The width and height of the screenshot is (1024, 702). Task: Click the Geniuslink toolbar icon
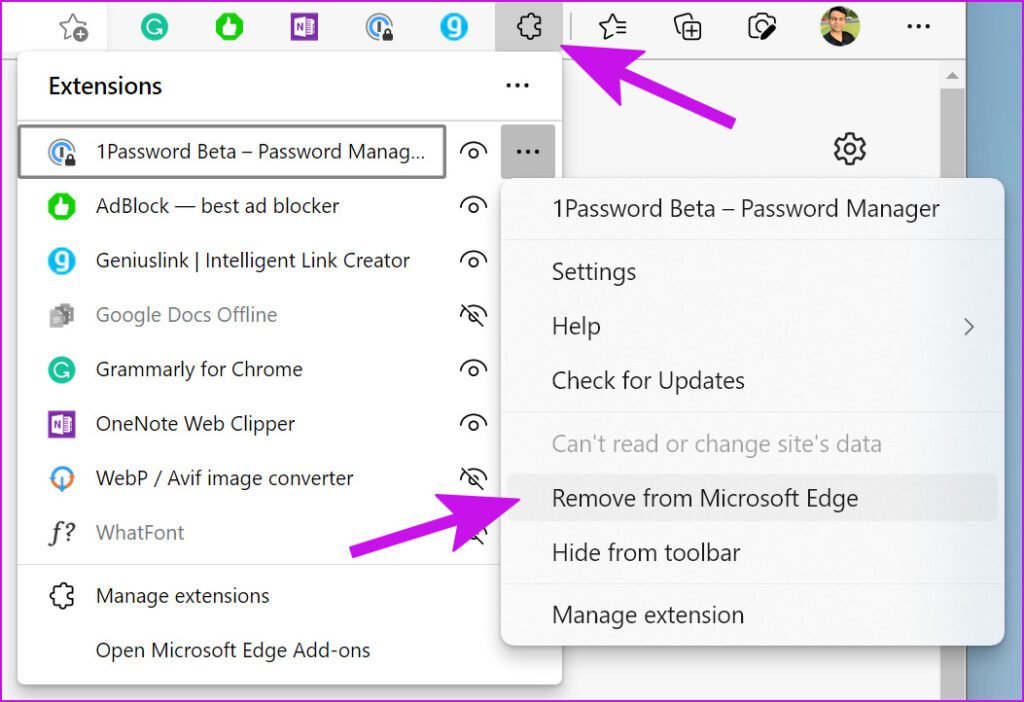[x=453, y=26]
